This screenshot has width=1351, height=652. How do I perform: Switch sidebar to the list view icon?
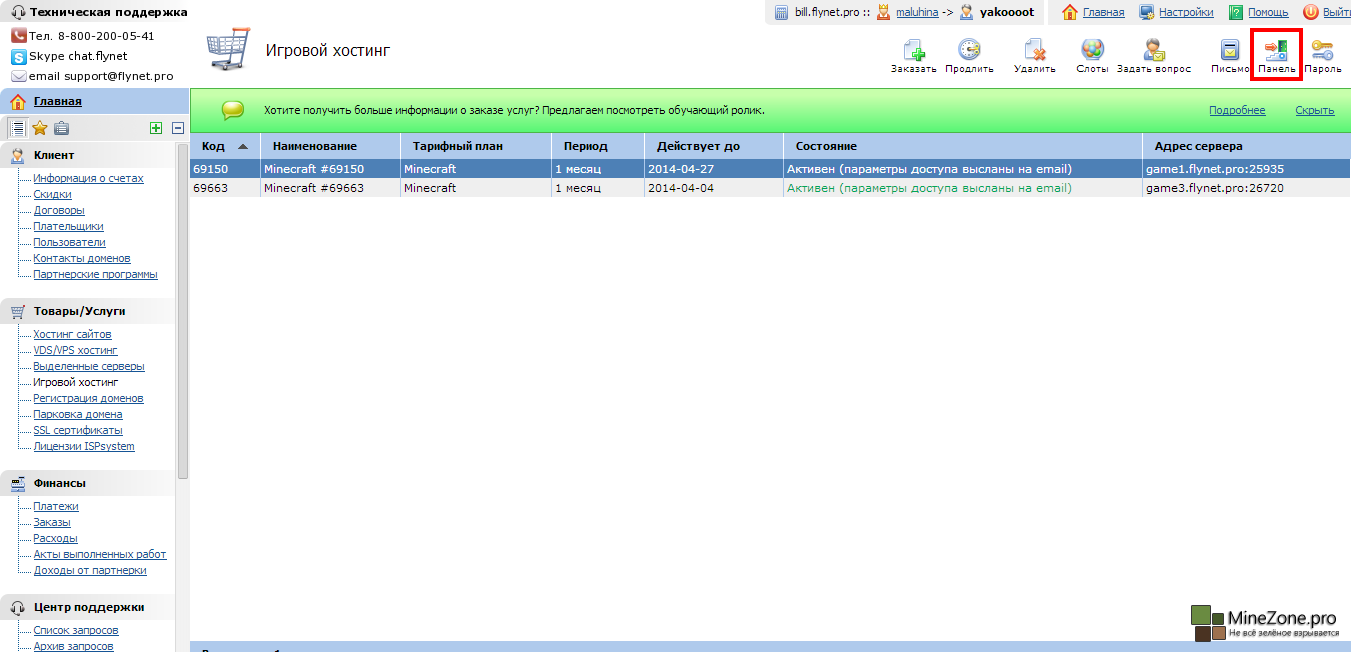[17, 127]
